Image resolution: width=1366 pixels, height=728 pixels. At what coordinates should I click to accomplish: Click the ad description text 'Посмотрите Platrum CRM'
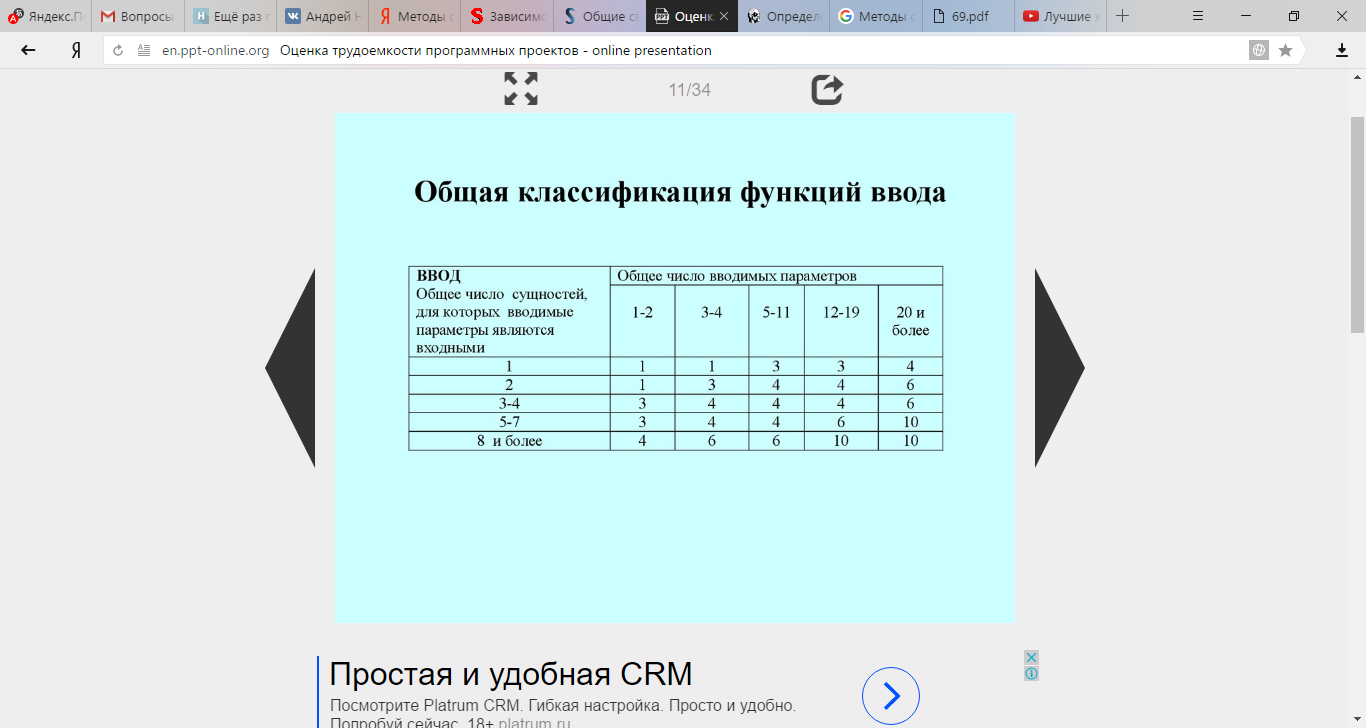coord(563,705)
